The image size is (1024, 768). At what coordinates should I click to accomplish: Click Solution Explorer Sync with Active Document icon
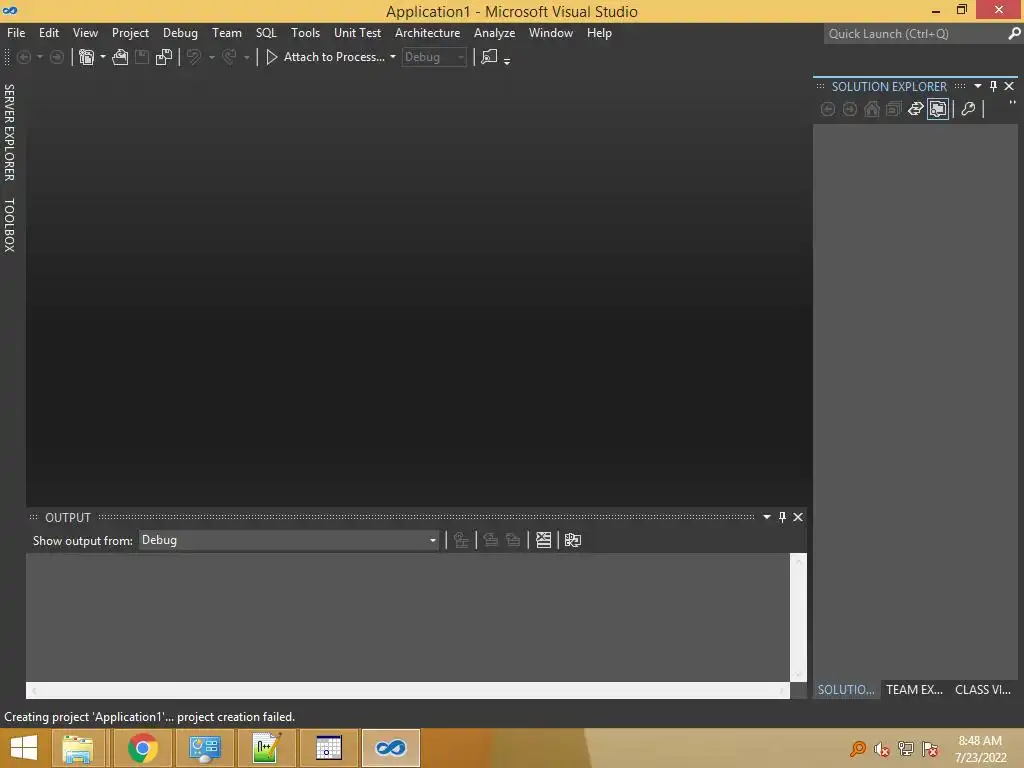click(x=916, y=109)
